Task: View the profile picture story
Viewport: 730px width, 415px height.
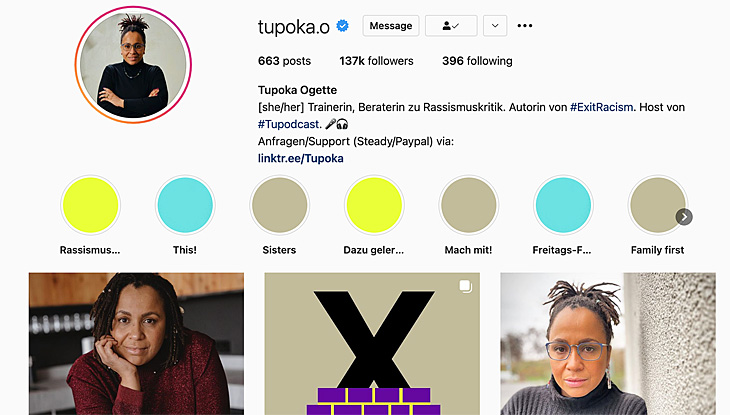Action: coord(133,65)
